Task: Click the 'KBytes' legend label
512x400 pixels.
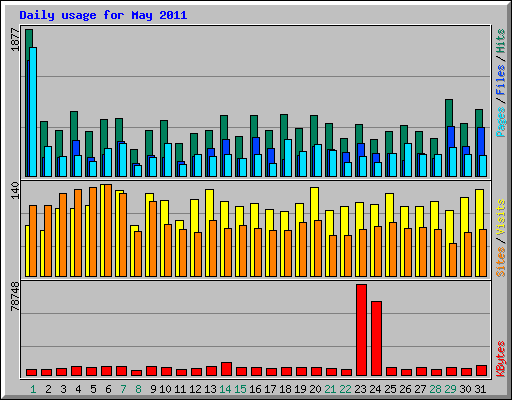Action: tap(501, 359)
